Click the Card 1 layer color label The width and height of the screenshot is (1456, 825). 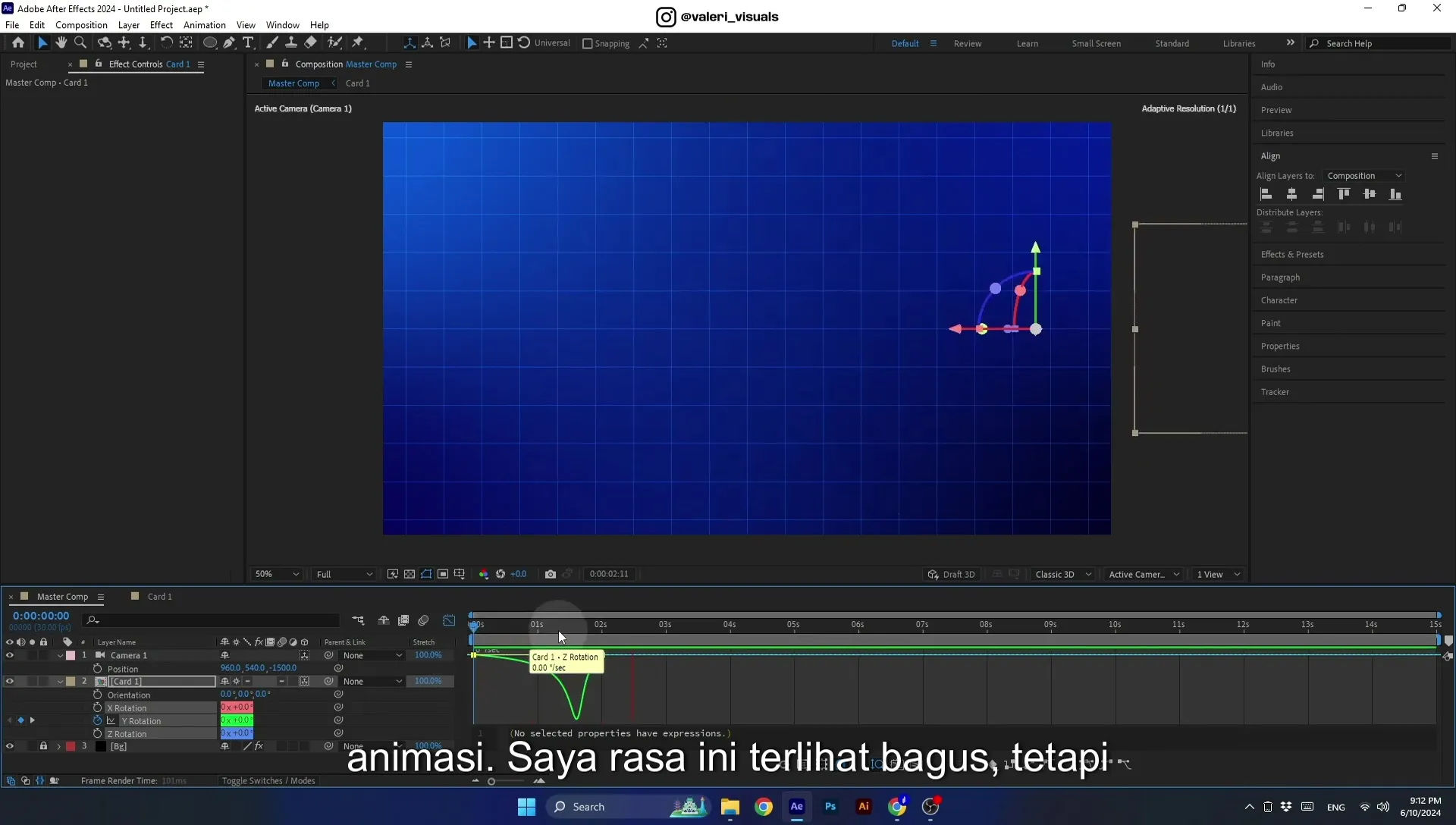(71, 681)
